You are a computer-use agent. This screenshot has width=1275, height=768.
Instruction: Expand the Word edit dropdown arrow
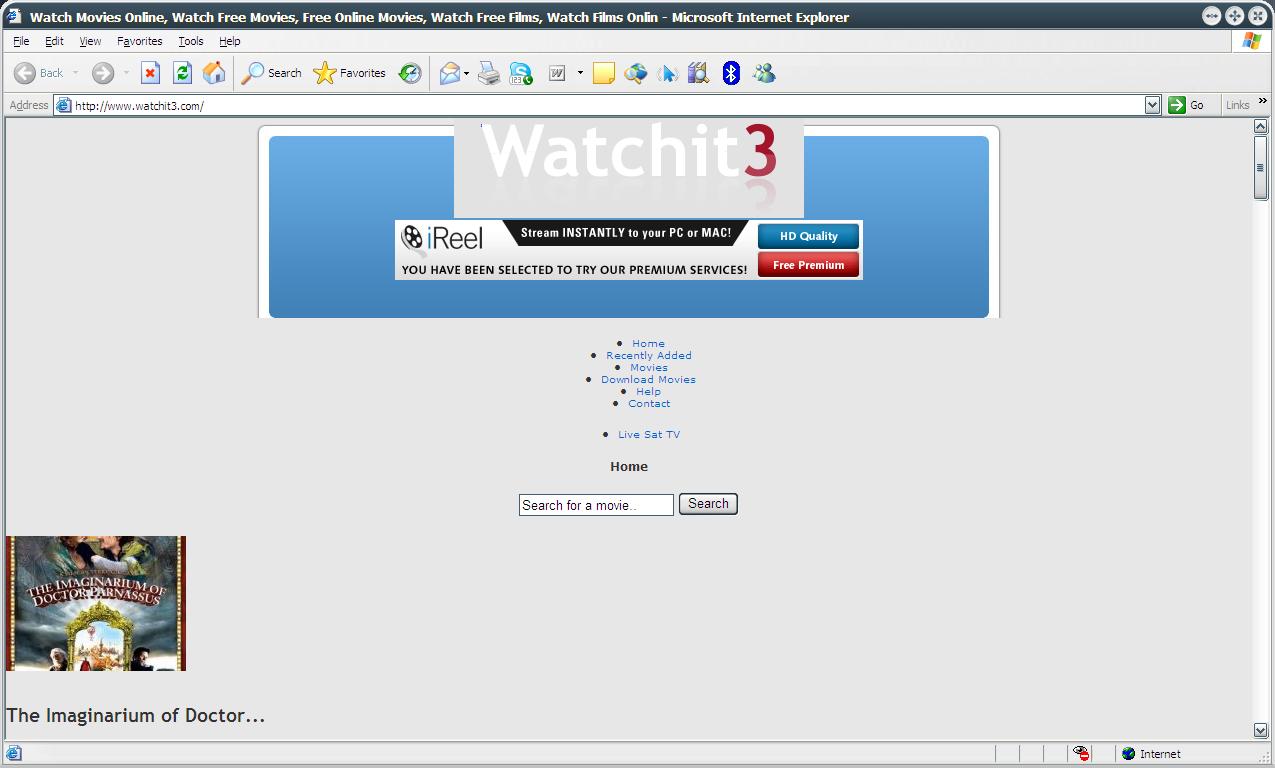point(580,73)
